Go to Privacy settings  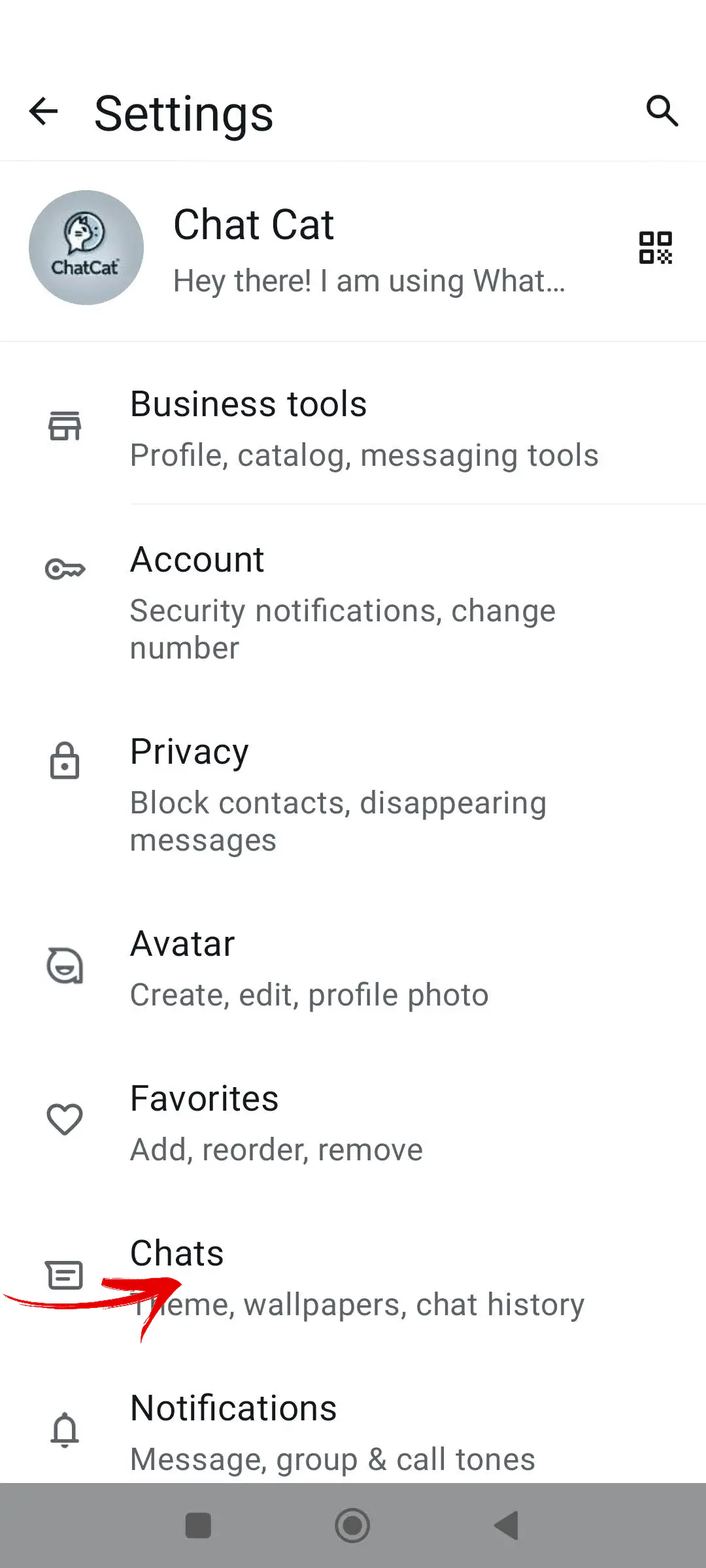[x=337, y=793]
